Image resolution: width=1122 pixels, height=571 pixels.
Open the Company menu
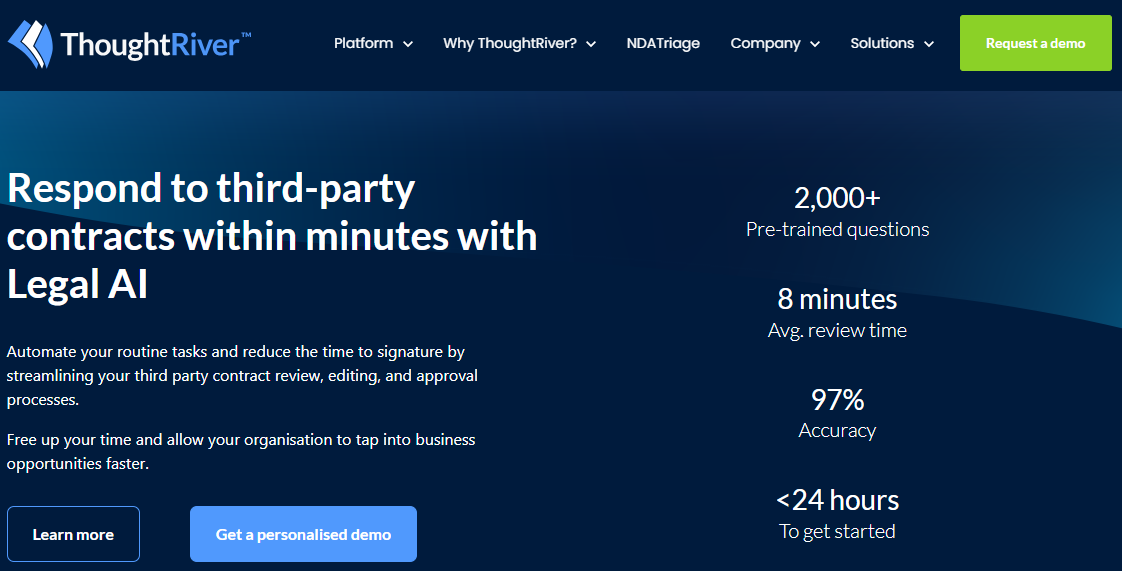coord(765,44)
